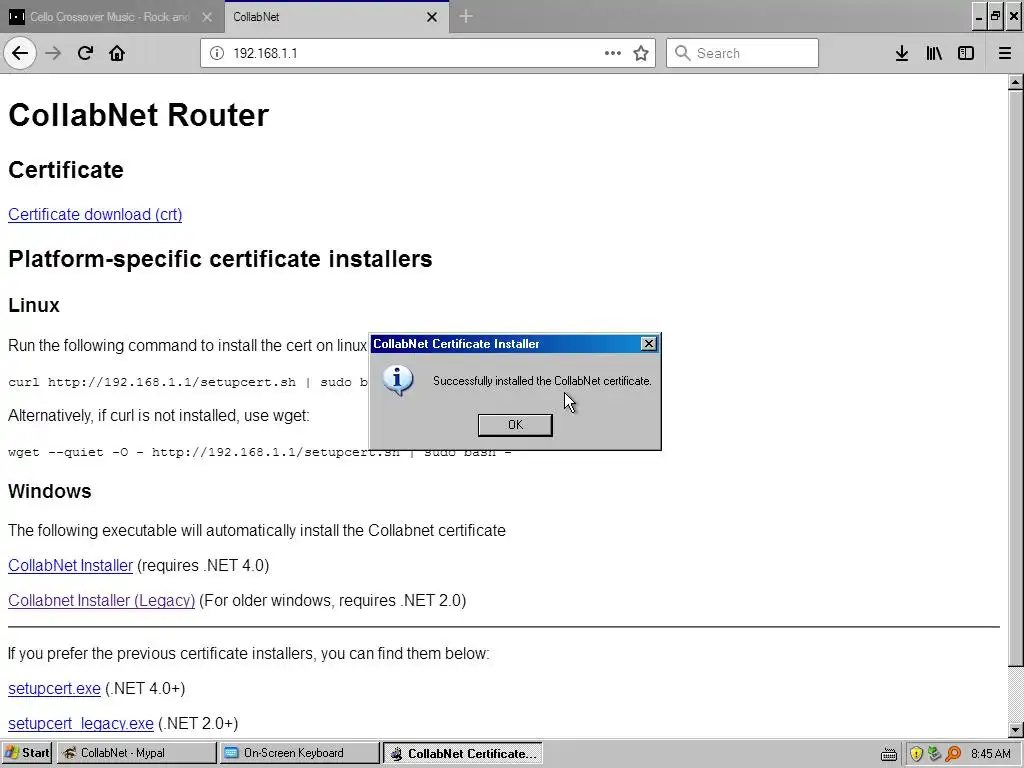Click the curl setupcert.sh command text

tap(188, 382)
